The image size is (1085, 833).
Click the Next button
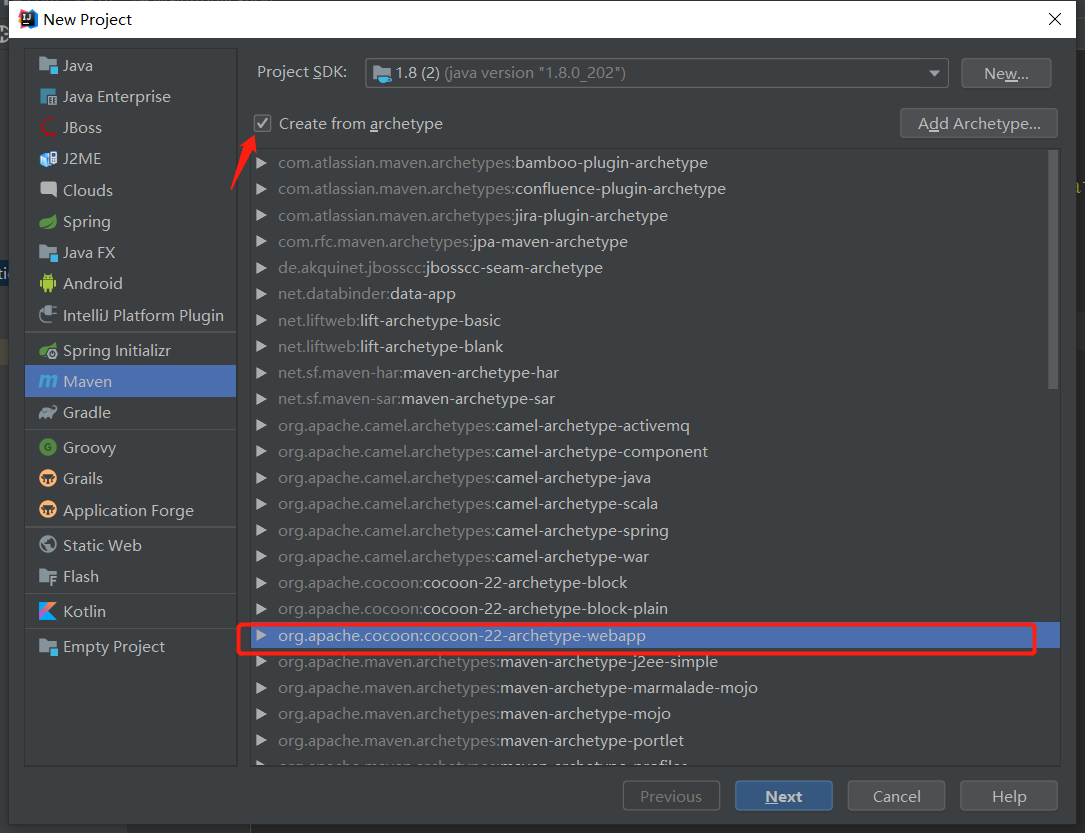point(783,796)
